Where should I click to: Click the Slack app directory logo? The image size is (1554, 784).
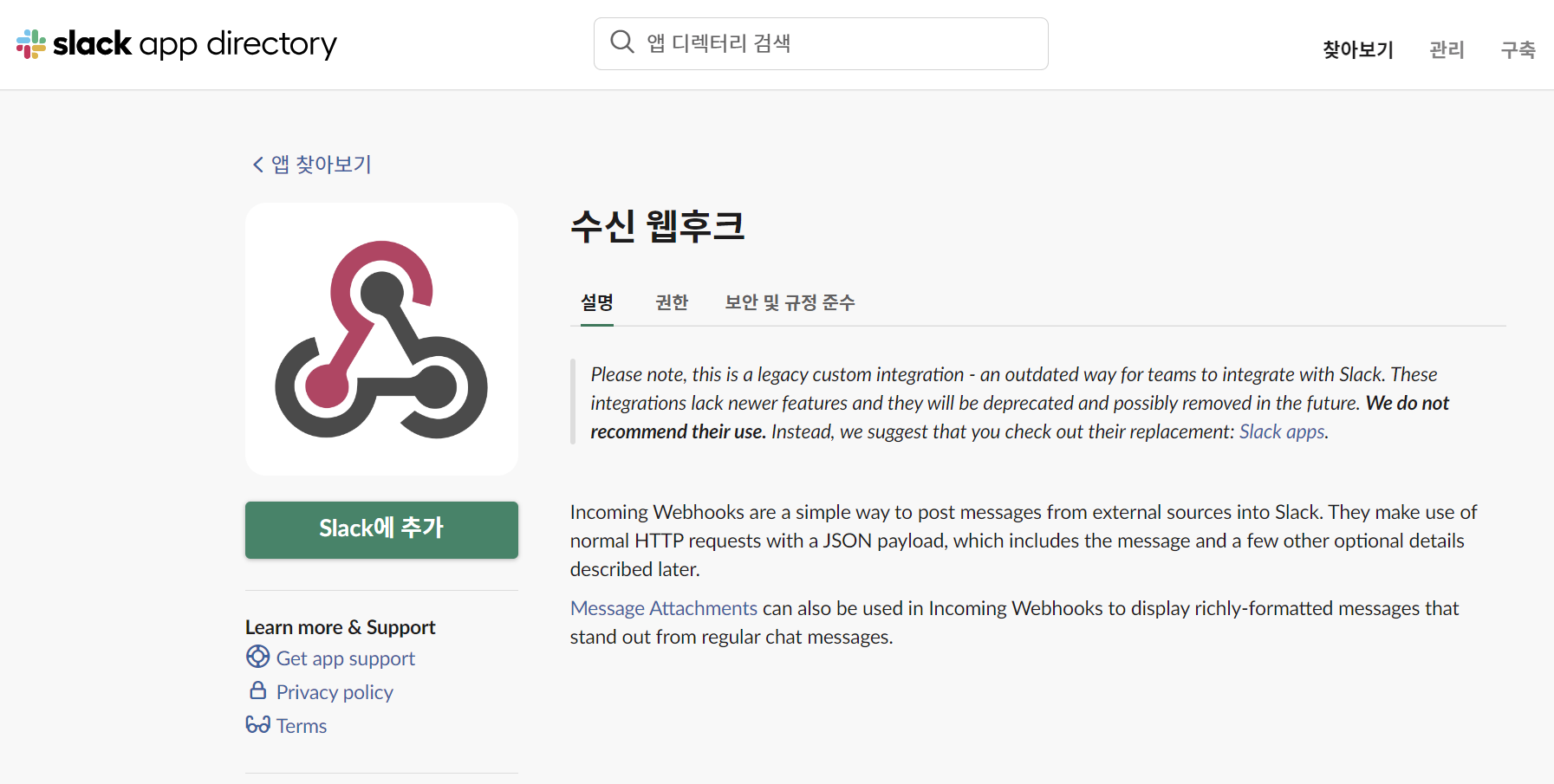tap(176, 43)
